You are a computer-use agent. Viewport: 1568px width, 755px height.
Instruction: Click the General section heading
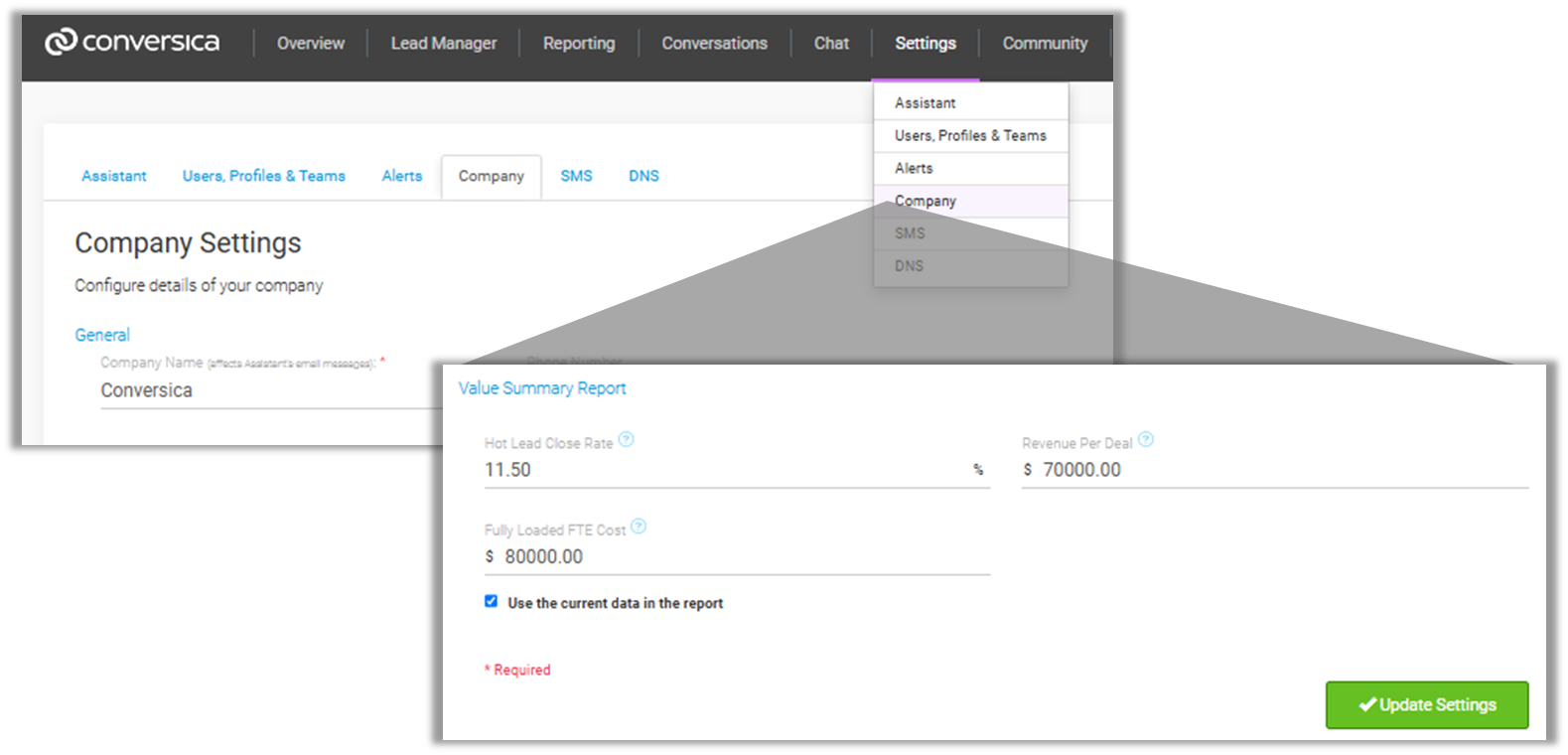[102, 335]
